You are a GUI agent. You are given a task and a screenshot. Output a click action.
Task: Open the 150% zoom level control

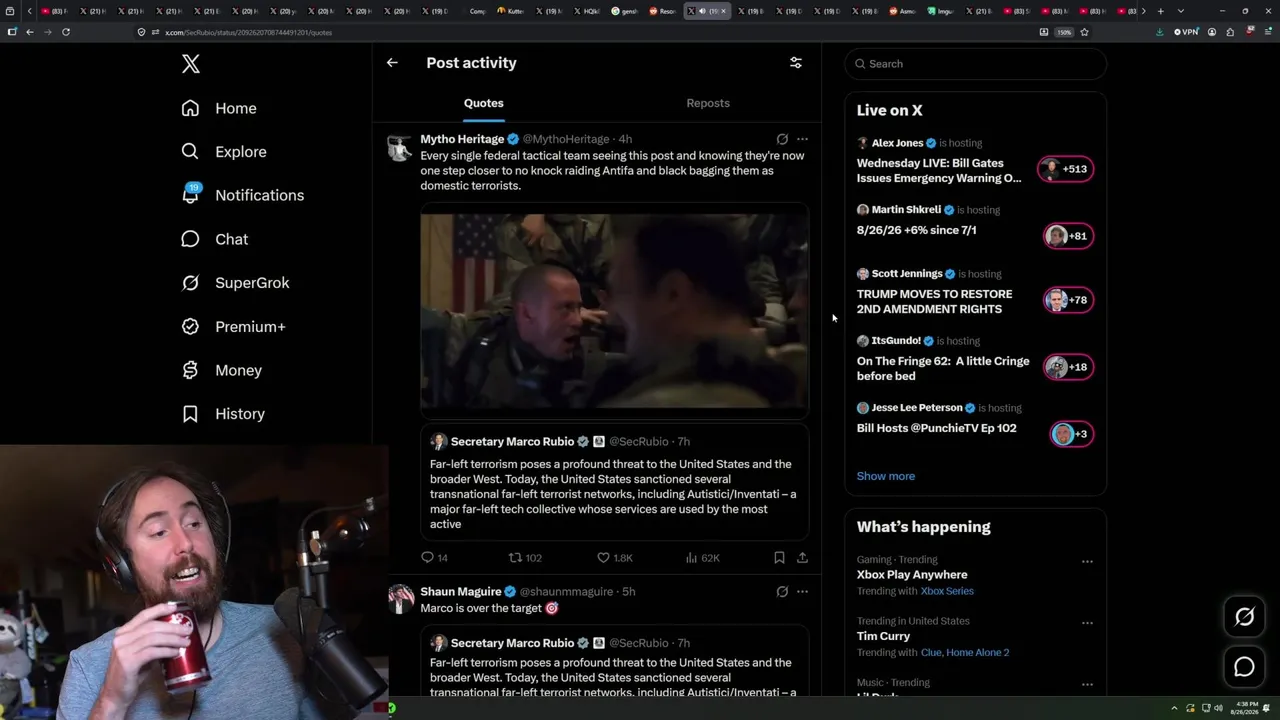pos(1064,32)
